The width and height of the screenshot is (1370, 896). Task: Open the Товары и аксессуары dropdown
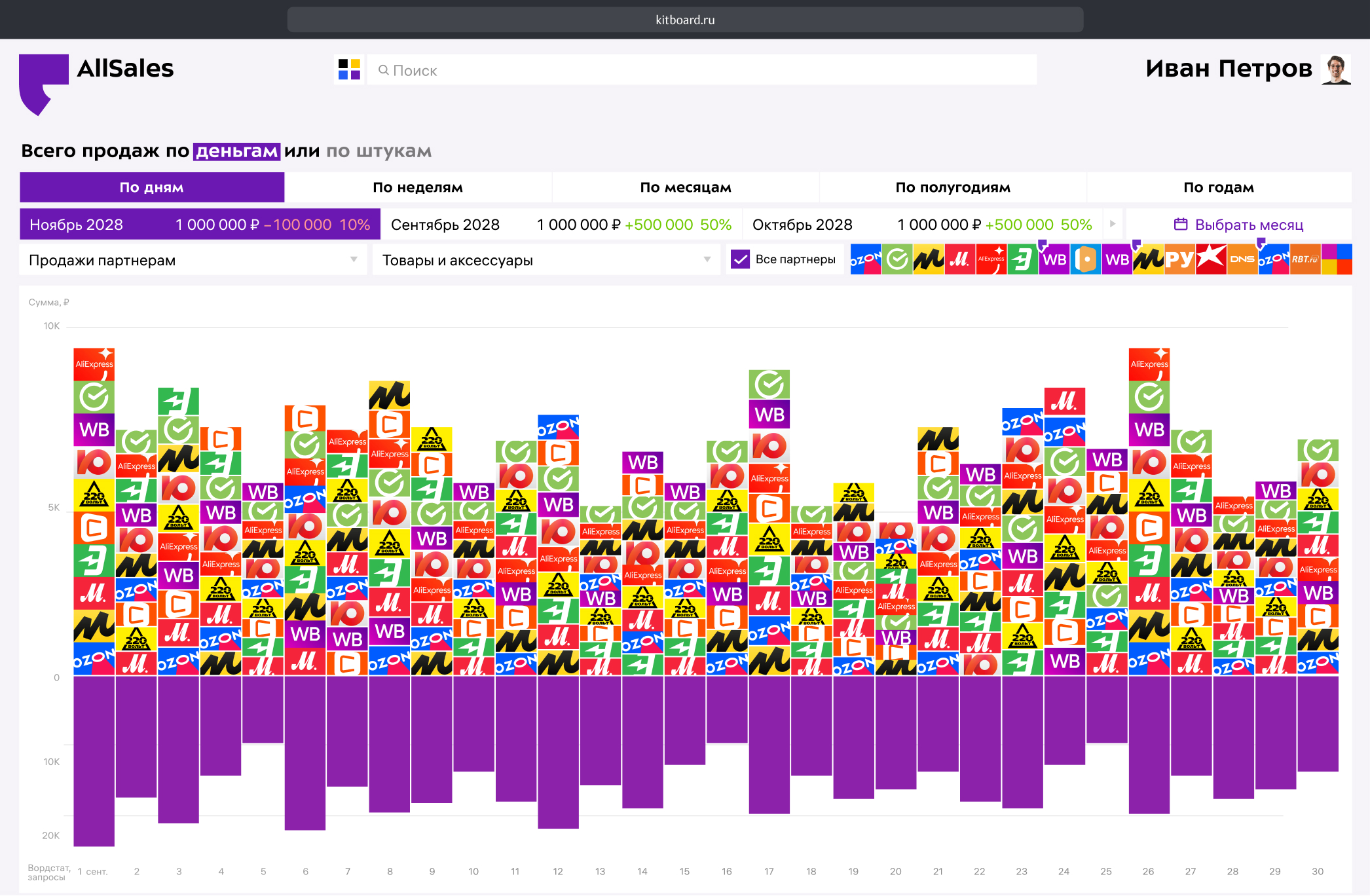tap(546, 260)
